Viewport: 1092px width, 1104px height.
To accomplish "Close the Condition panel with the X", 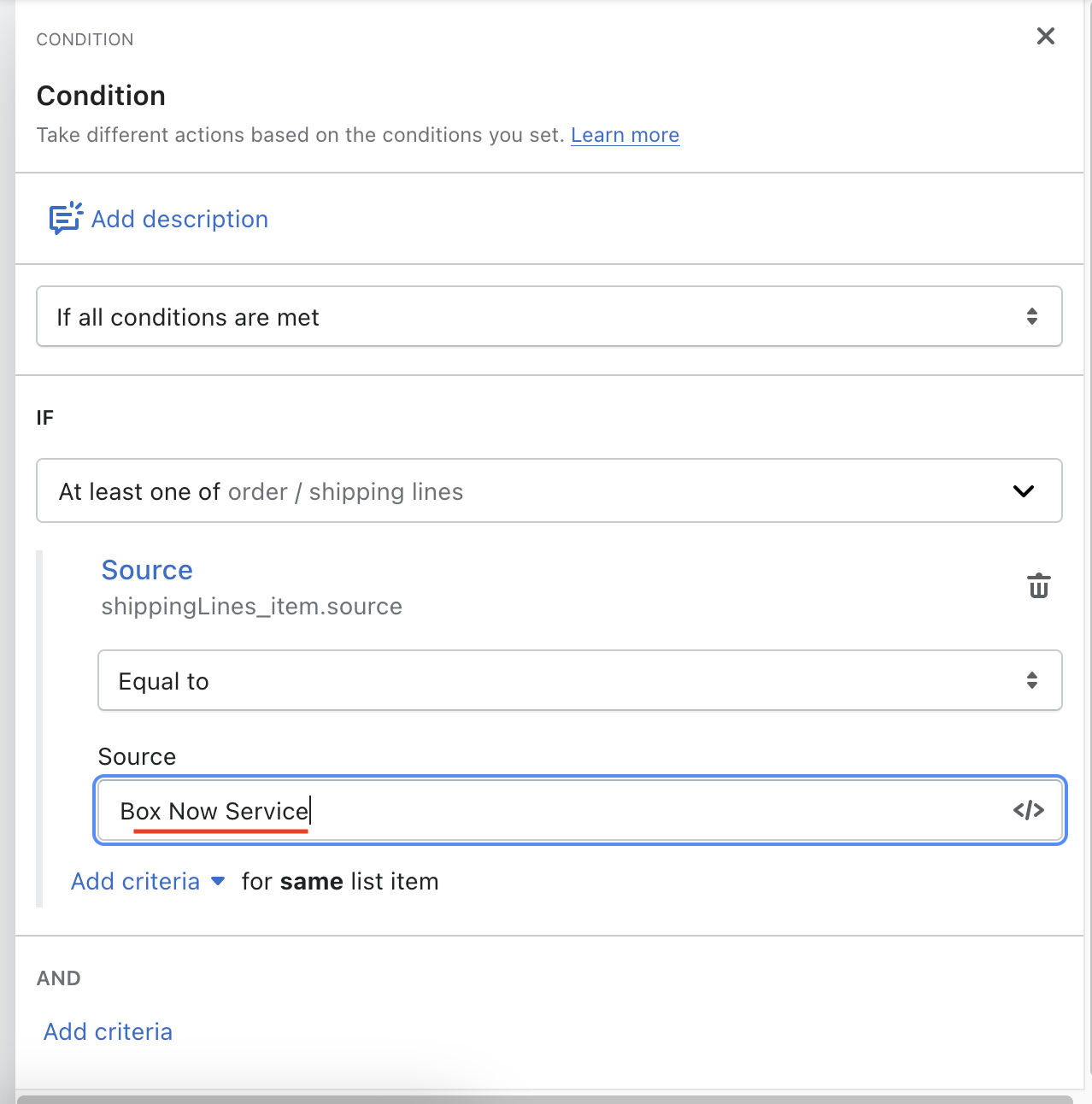I will coord(1045,36).
